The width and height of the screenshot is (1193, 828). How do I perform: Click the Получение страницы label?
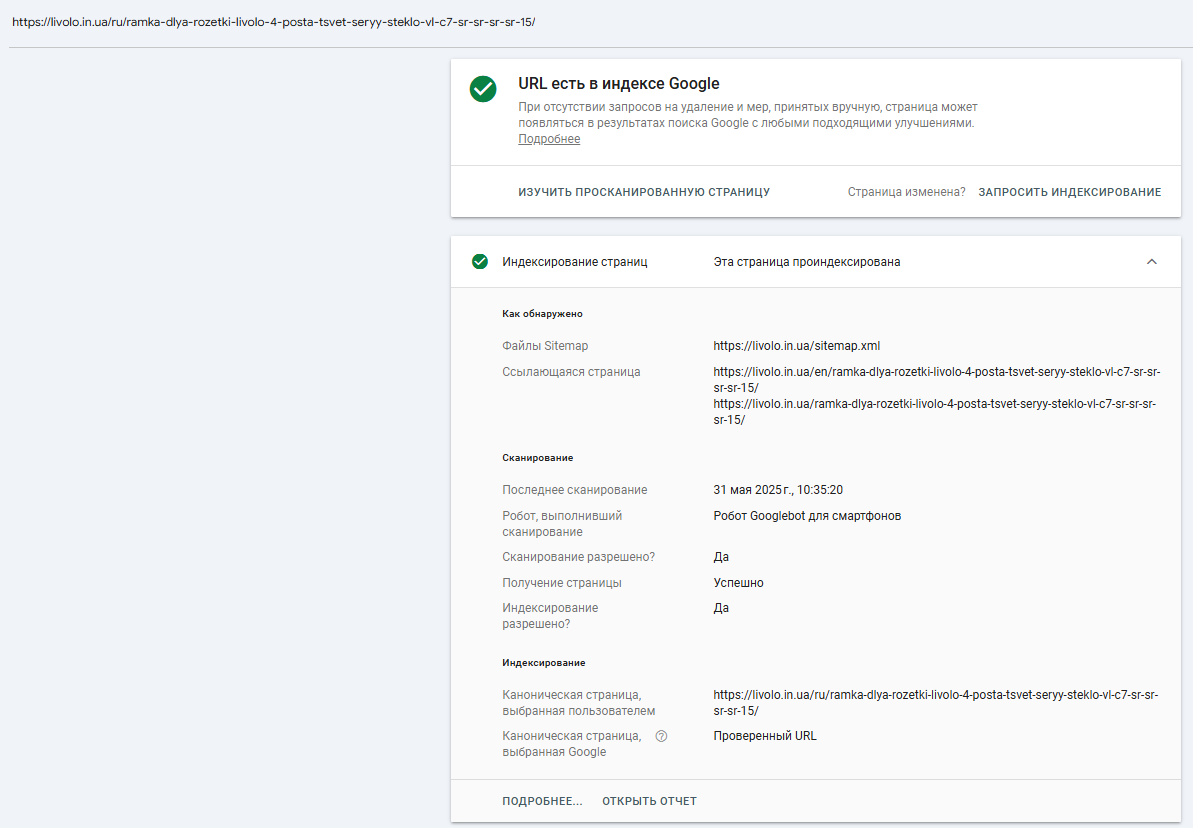point(562,583)
